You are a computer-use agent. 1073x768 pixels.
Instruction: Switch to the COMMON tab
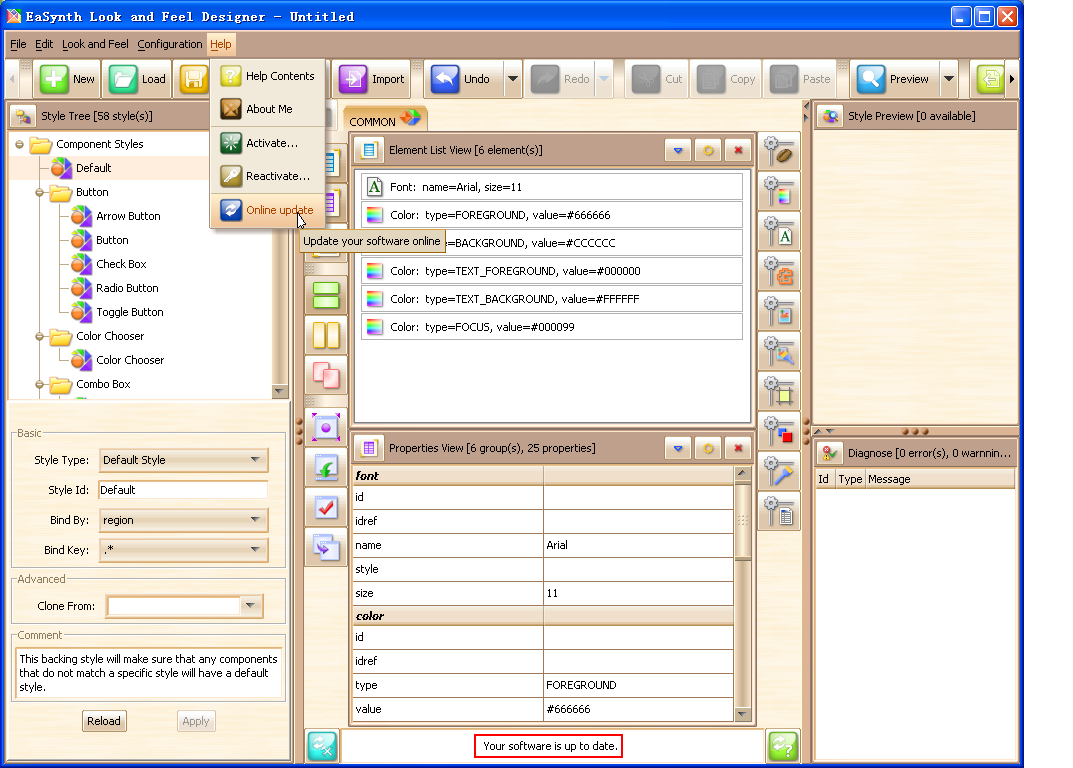[385, 119]
